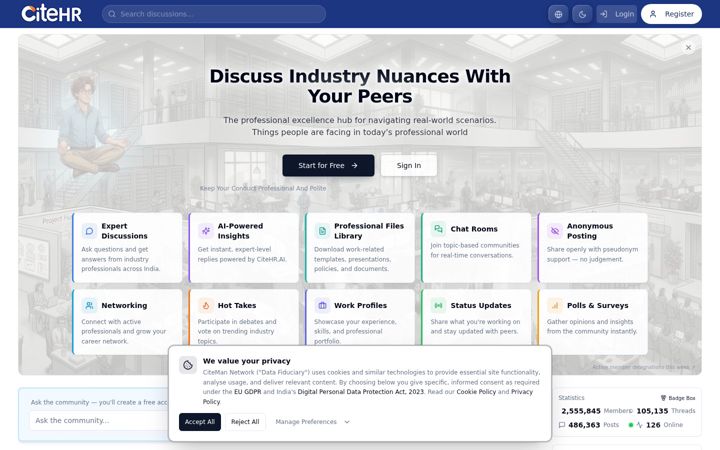Click the Professional Files Library heading

tap(369, 231)
